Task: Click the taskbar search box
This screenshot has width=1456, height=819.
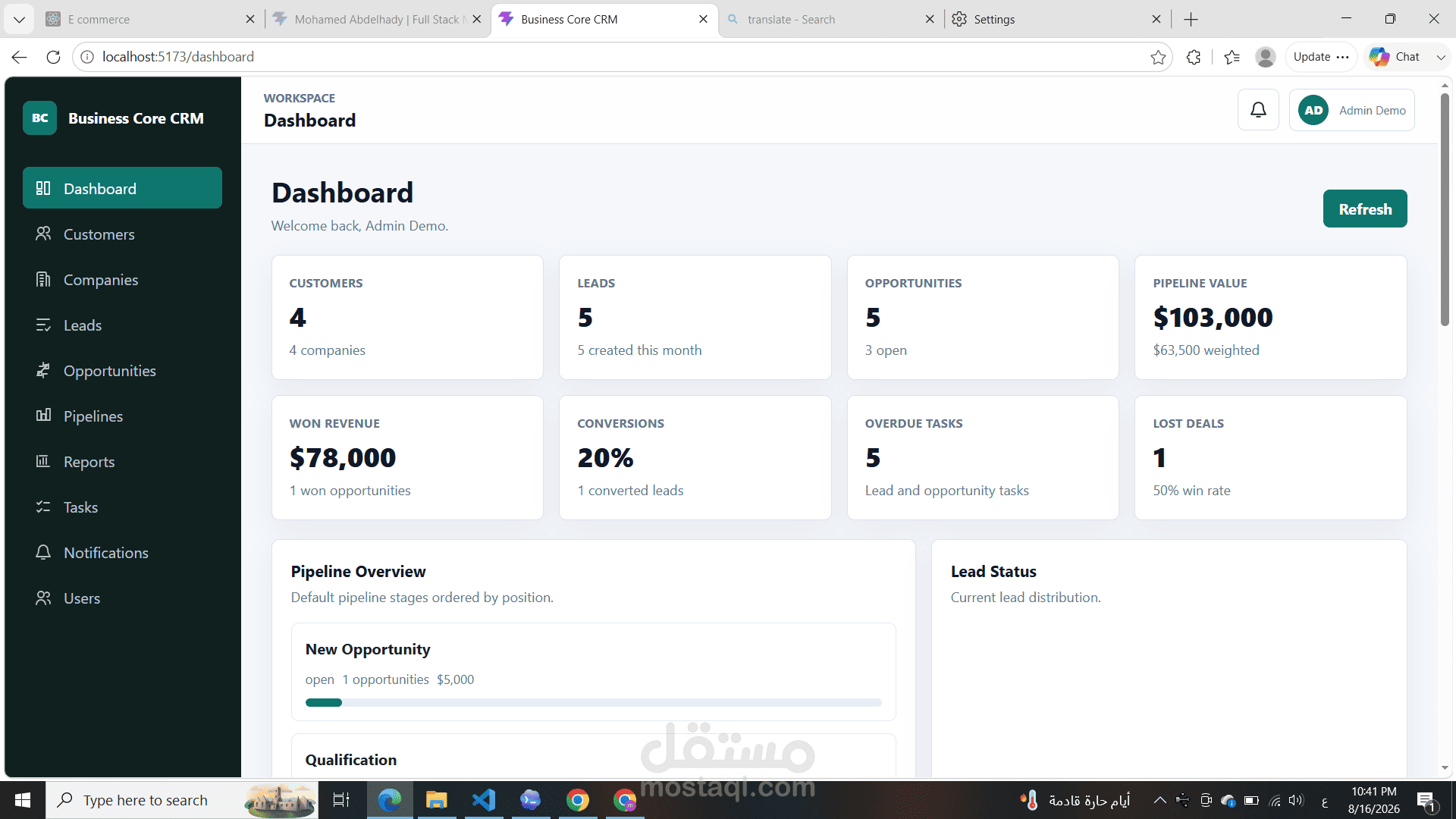Action: tap(182, 800)
